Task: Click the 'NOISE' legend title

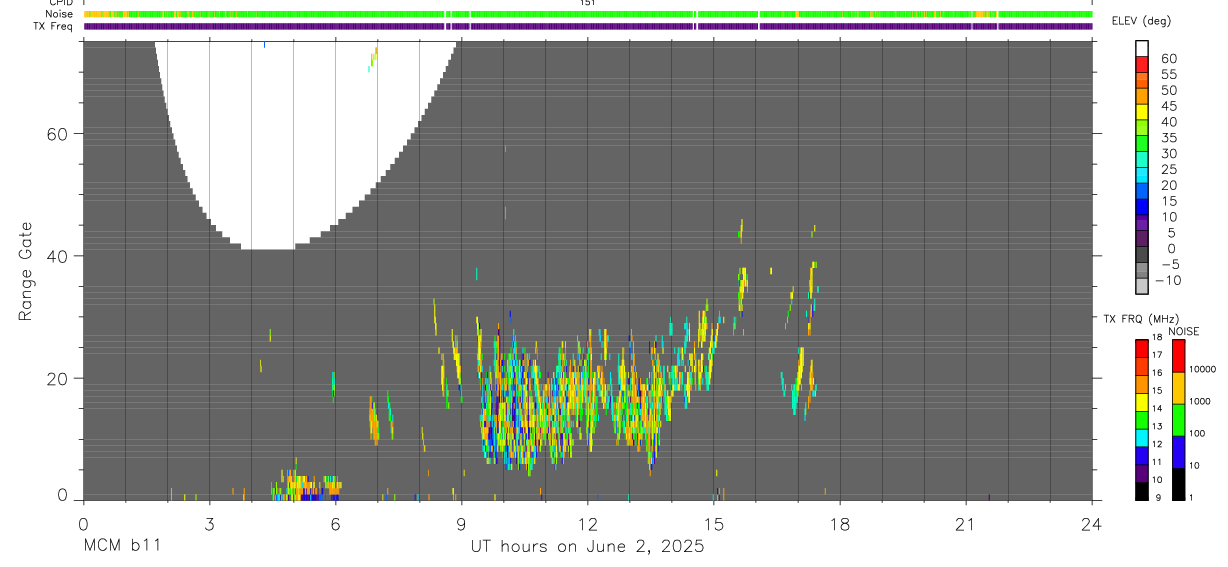Action: click(1182, 331)
